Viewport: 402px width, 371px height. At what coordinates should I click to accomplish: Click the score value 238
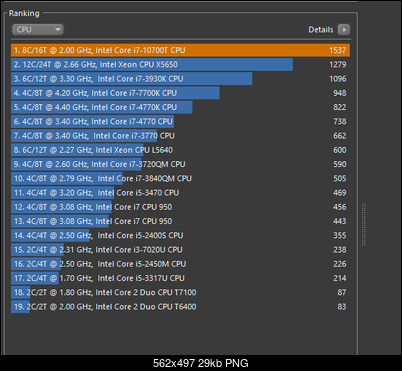(340, 250)
